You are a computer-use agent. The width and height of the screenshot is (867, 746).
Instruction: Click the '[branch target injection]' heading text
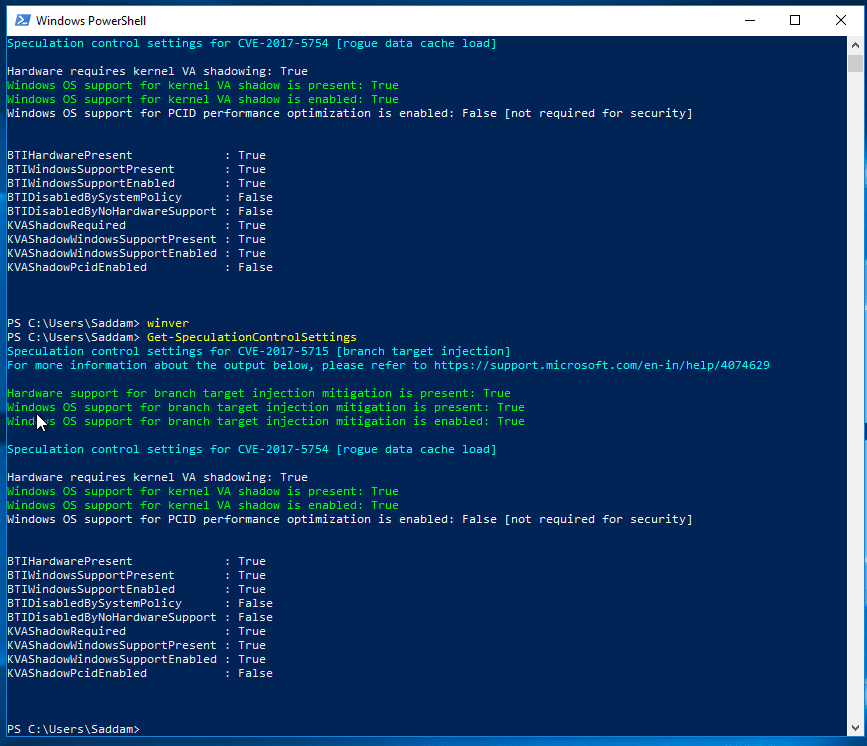(x=423, y=351)
